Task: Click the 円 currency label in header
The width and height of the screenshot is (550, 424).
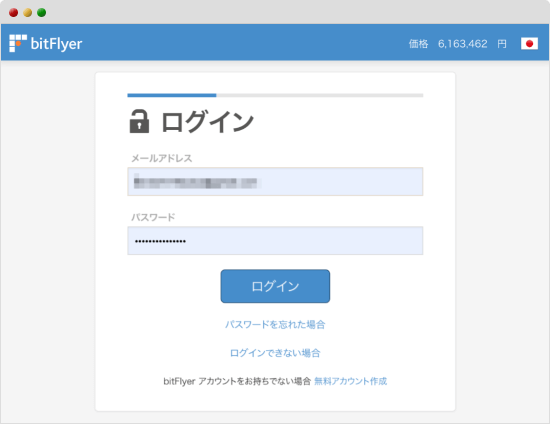Action: 502,44
